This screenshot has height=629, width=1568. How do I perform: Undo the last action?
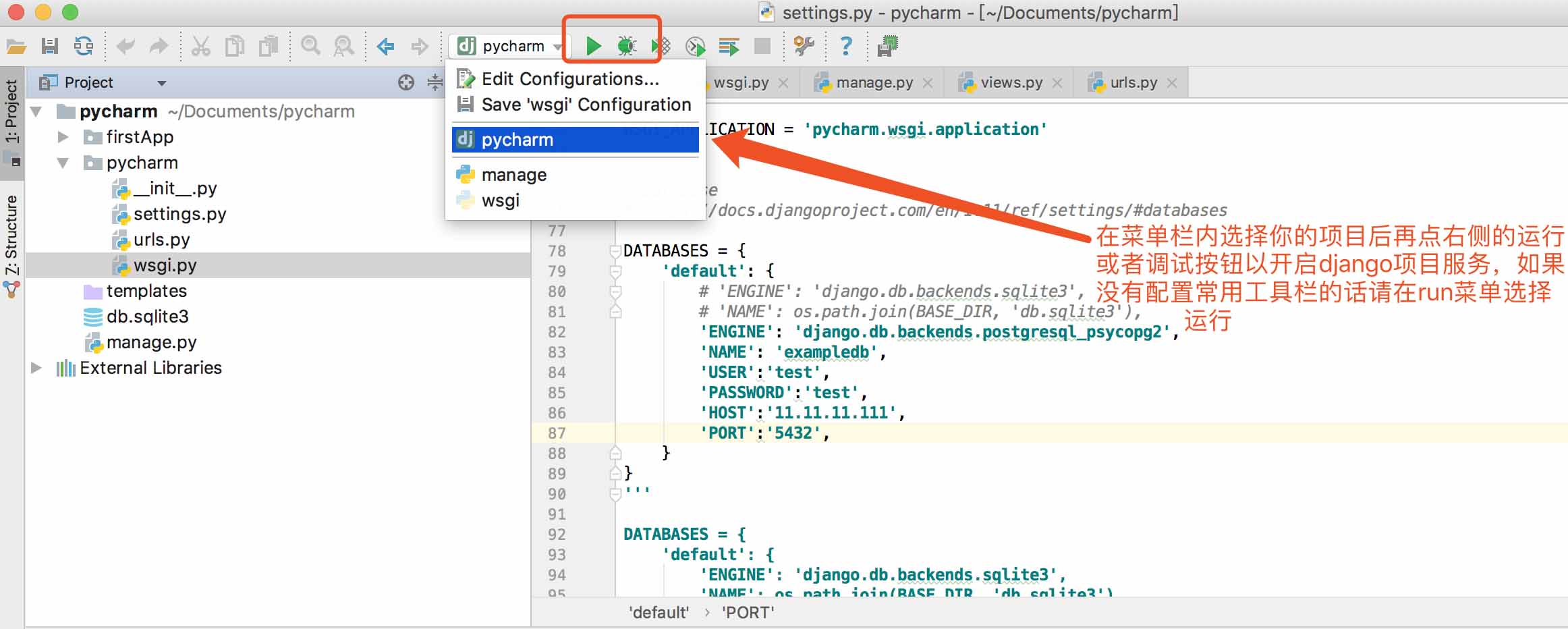point(125,46)
